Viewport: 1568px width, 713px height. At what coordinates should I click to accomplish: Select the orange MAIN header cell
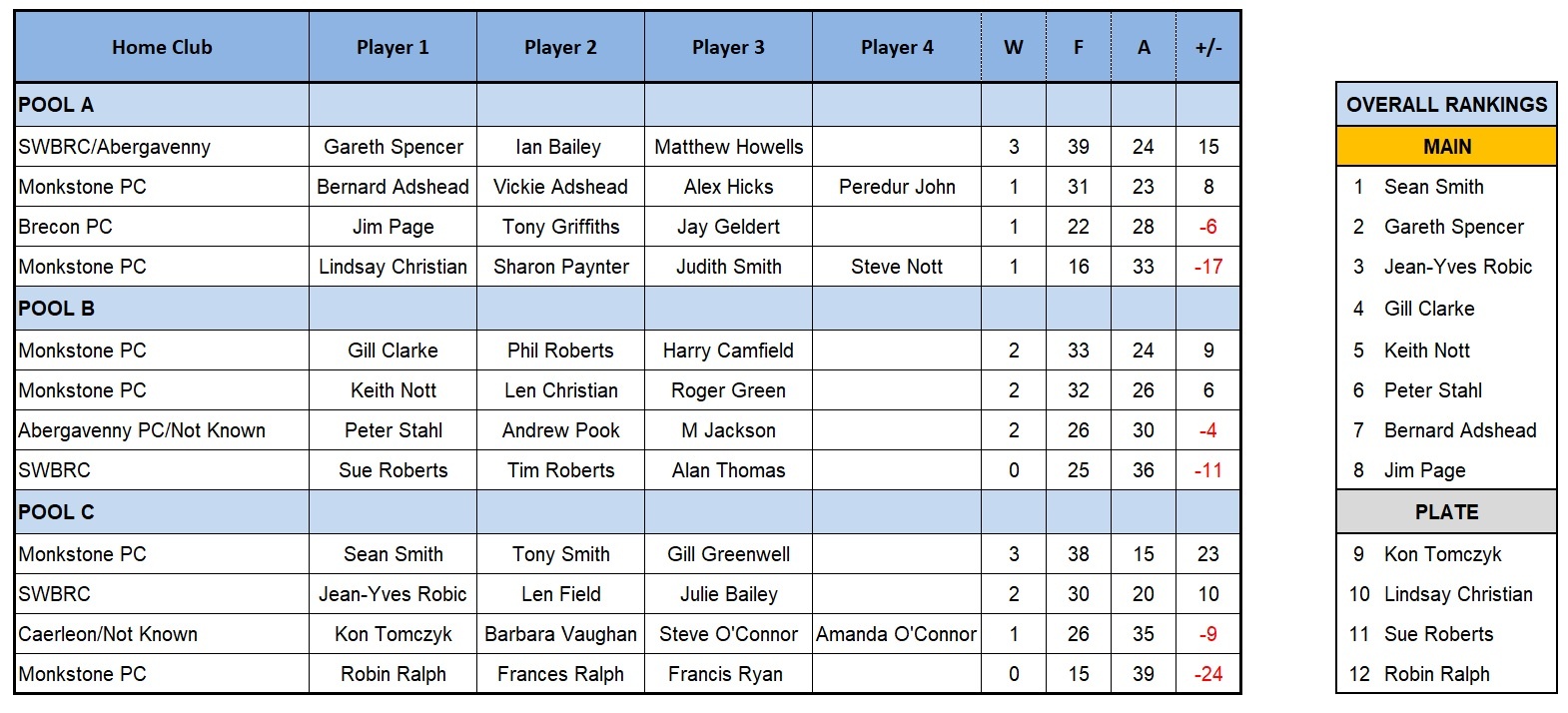coord(1446,147)
